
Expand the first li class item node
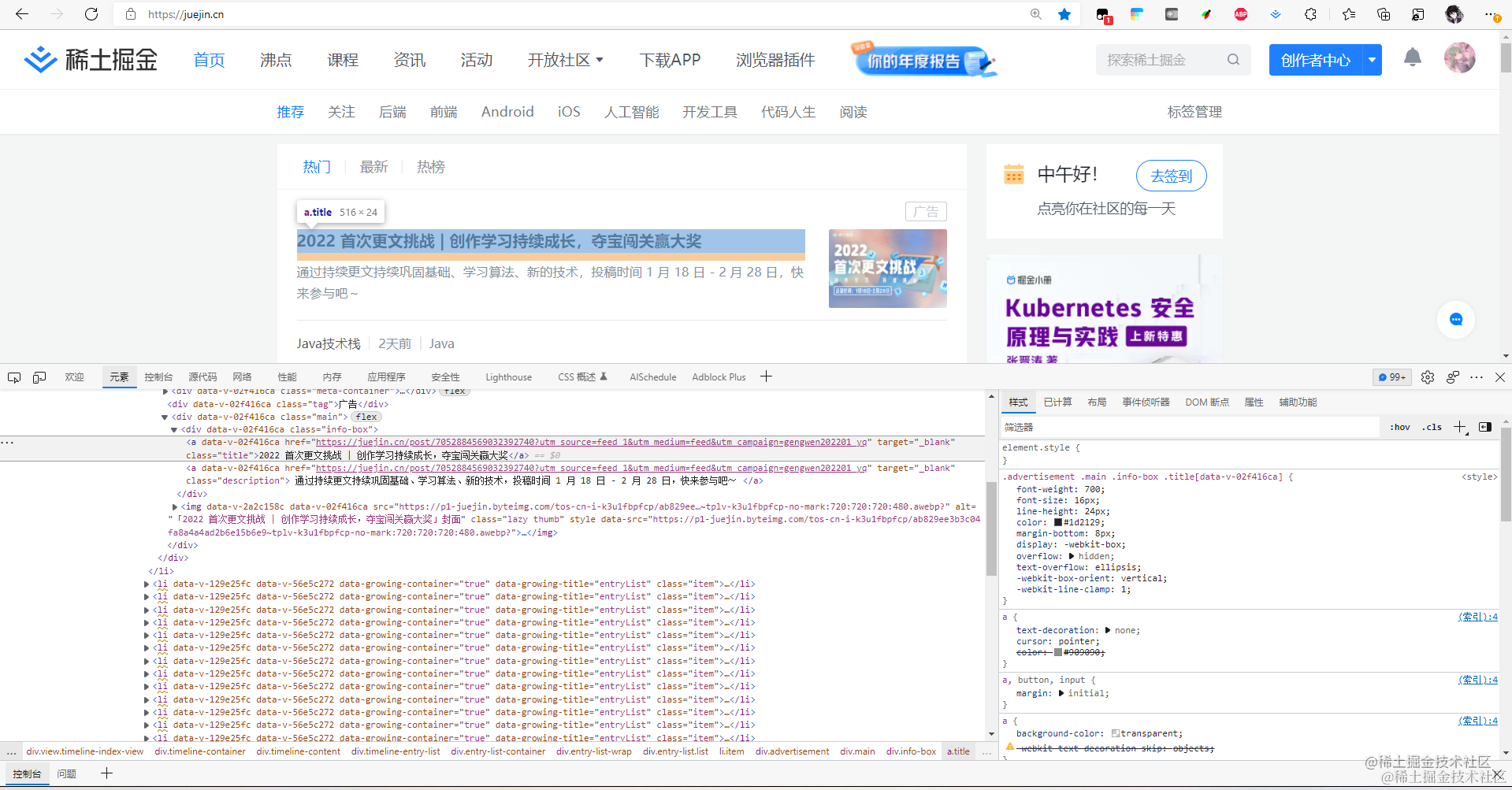click(x=147, y=584)
